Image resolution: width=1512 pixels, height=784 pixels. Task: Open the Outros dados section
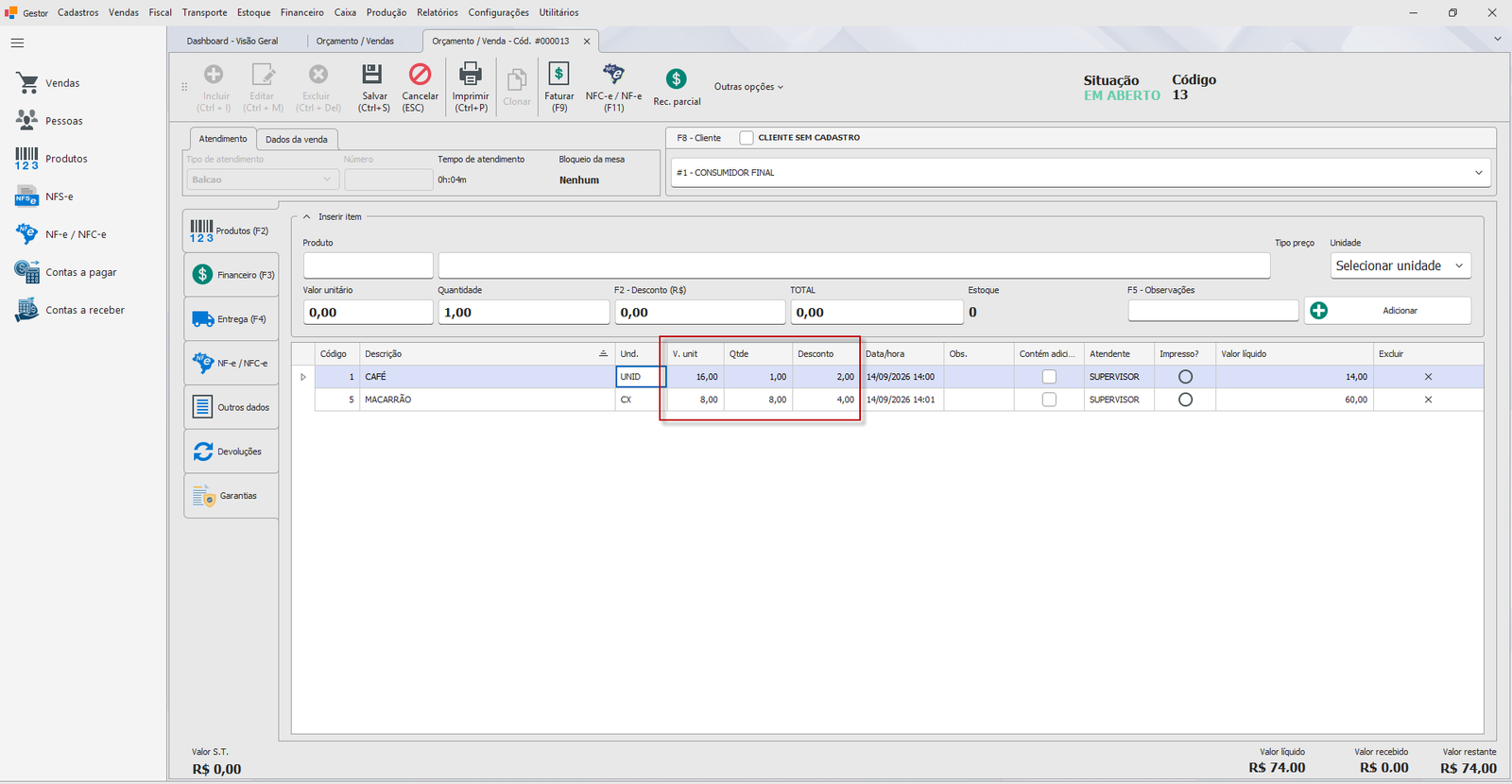coord(231,407)
